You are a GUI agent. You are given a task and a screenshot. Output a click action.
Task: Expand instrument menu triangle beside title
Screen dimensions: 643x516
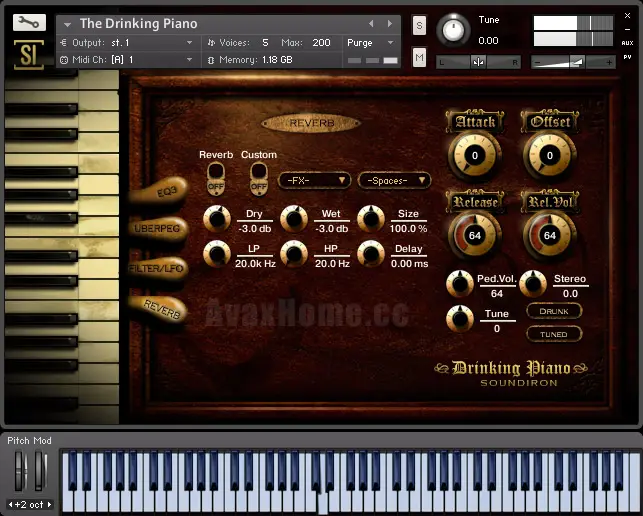coord(68,25)
